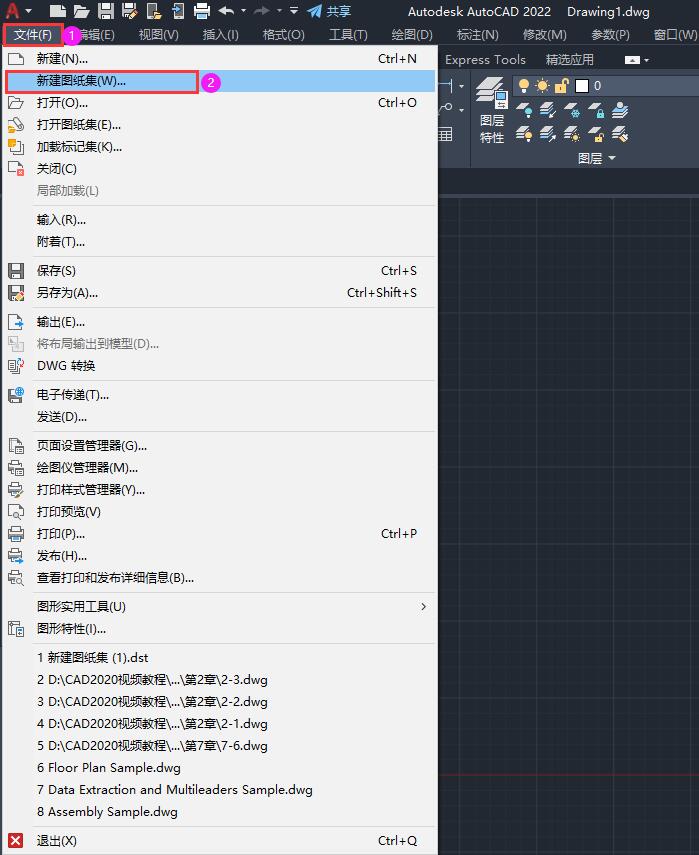Choose 打开(O)... from file menu

click(x=219, y=103)
